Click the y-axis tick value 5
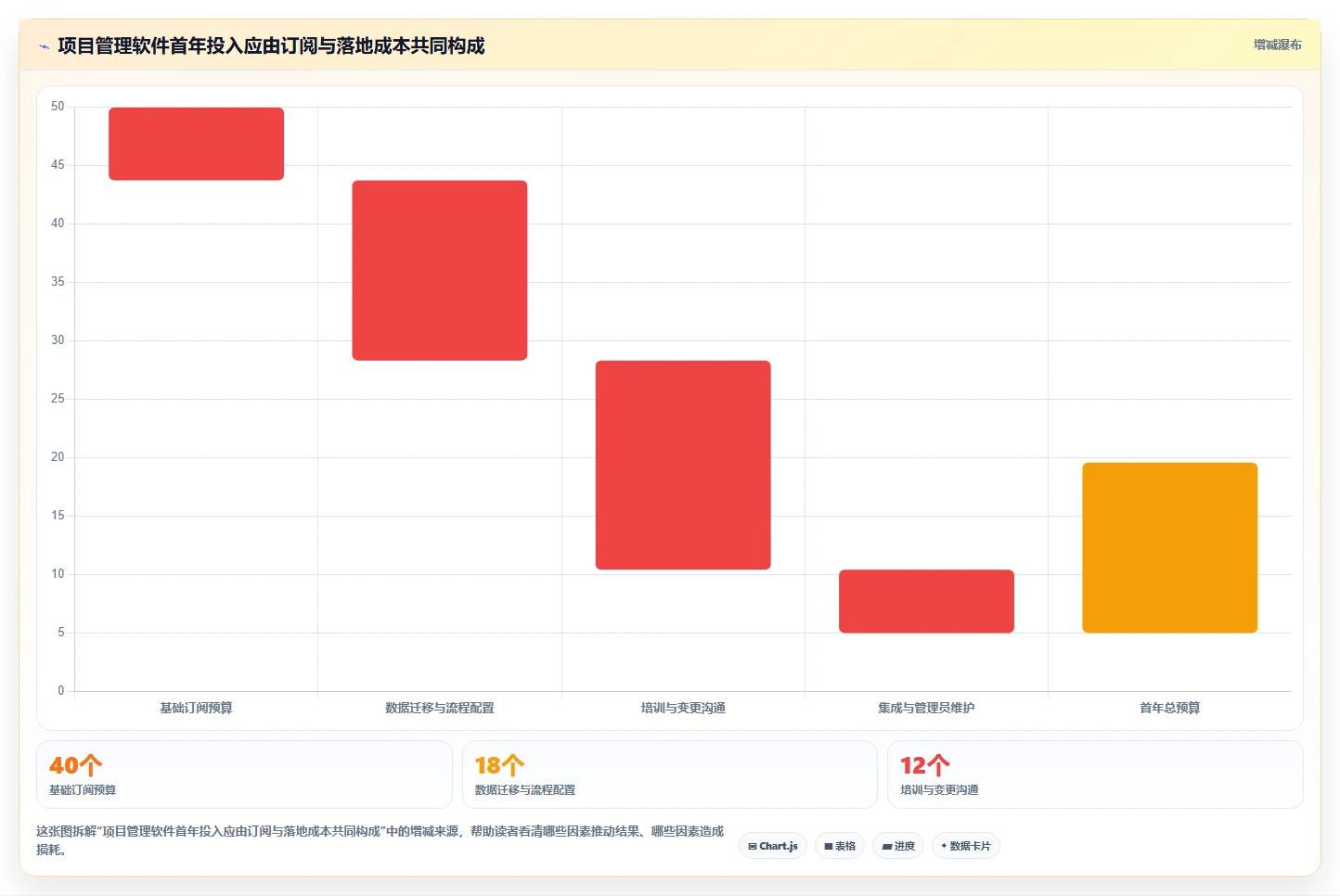Screen dimensions: 1340x896 (61, 633)
